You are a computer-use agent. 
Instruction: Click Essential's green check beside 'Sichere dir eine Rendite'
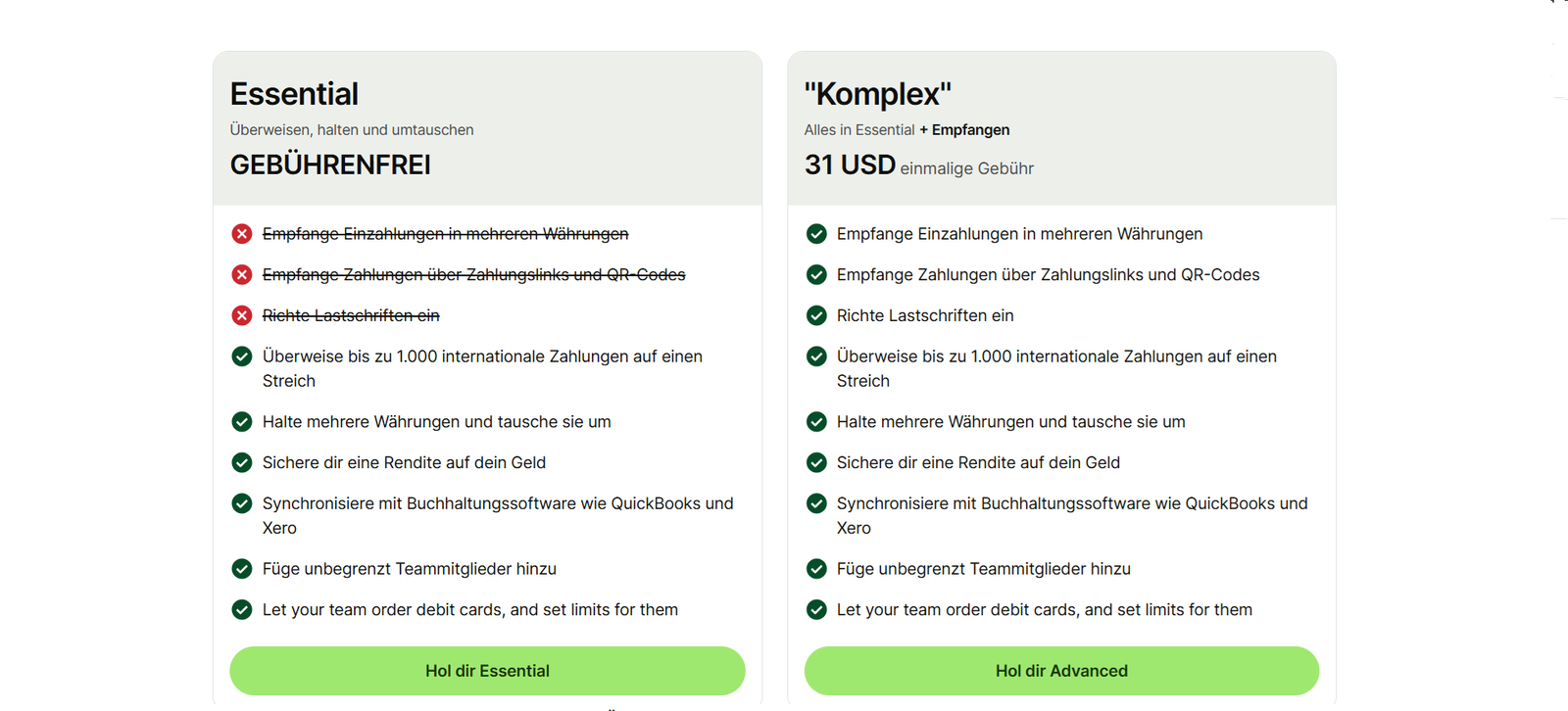tap(242, 462)
